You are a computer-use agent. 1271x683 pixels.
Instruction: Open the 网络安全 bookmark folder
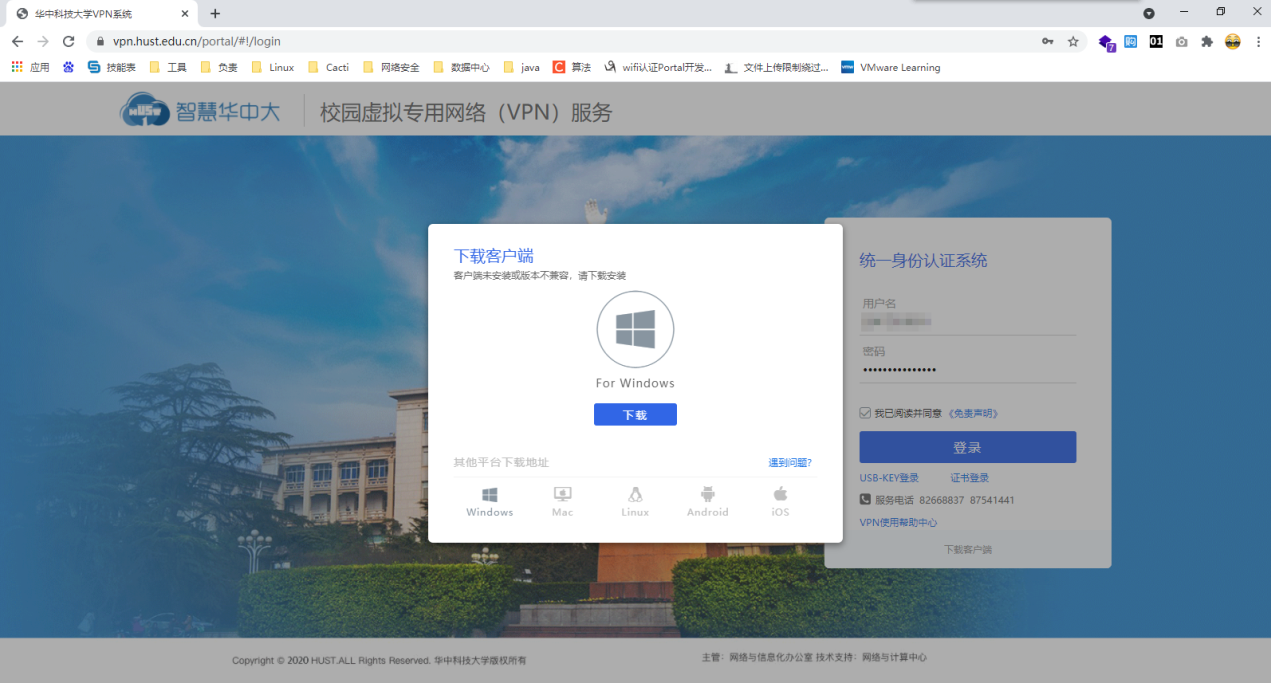coord(391,67)
